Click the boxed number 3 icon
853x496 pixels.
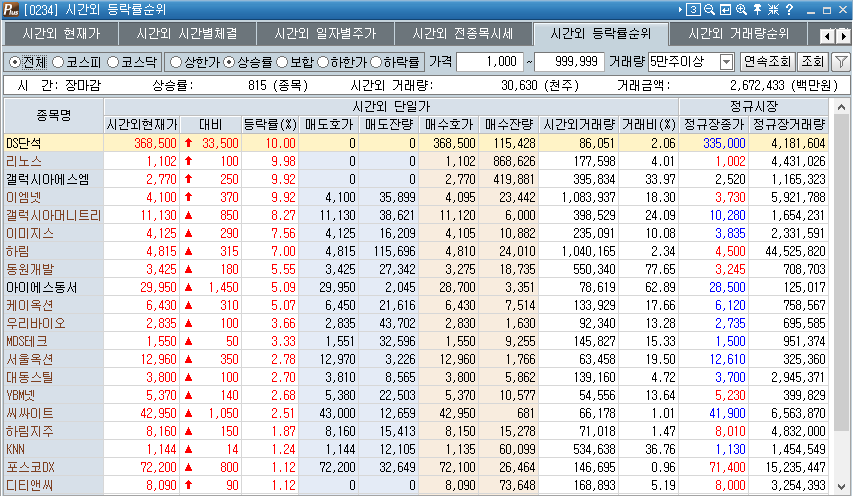pos(693,10)
